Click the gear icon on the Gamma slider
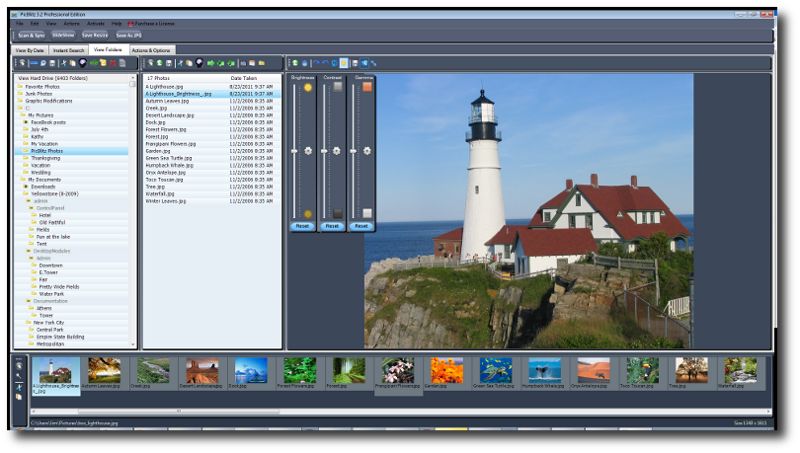This screenshot has width=800, height=453. coord(368,151)
